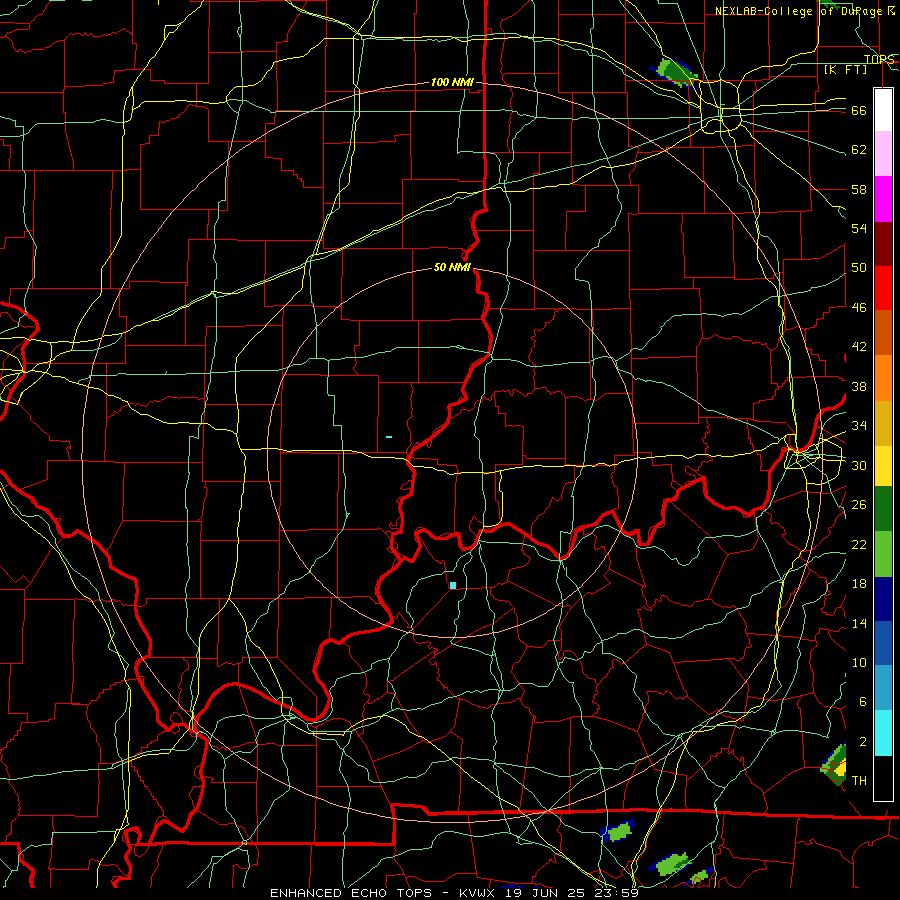Click the gold legend band
The width and height of the screenshot is (900, 900).
(x=883, y=423)
